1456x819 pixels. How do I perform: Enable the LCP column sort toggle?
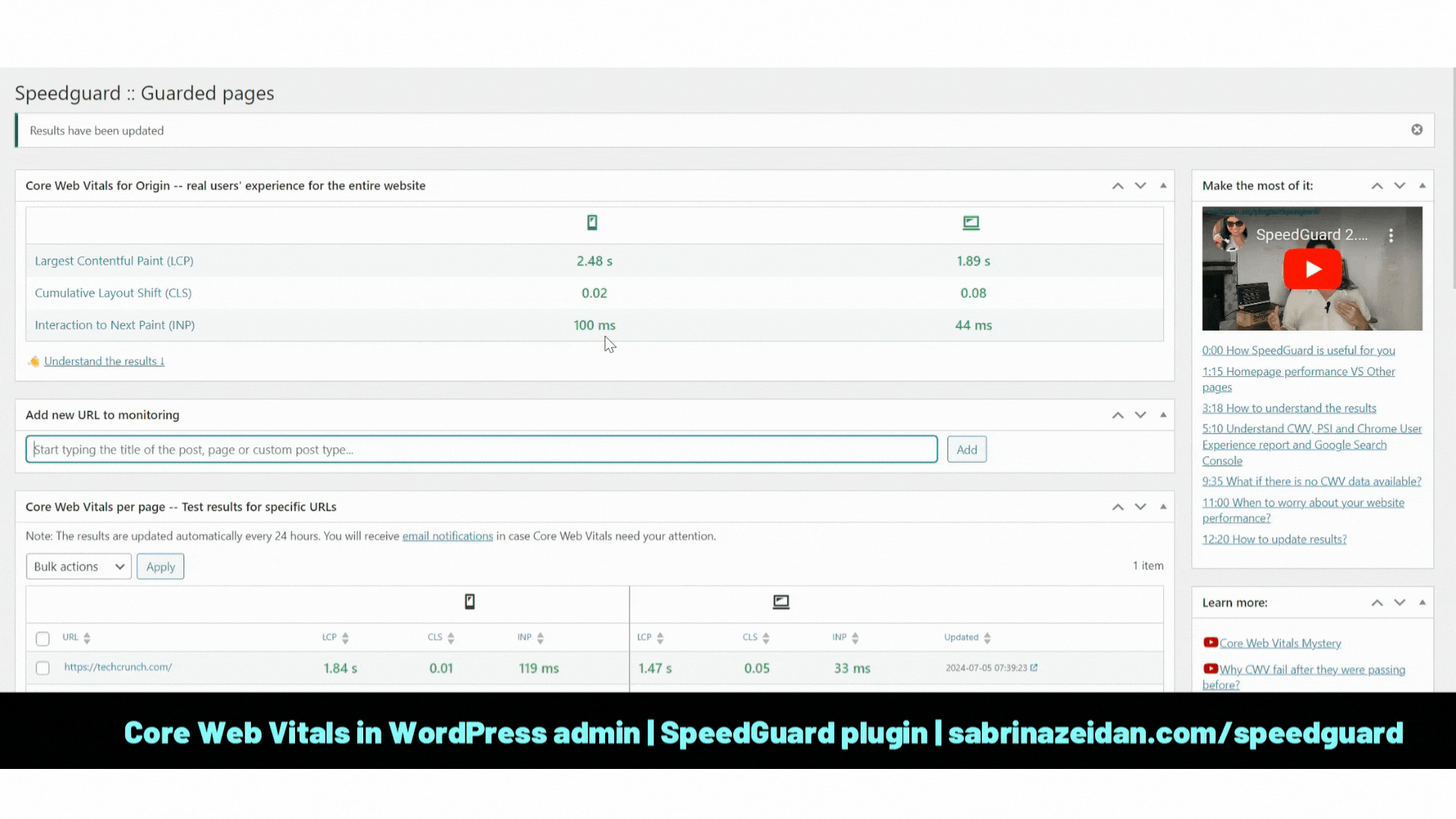tap(335, 637)
